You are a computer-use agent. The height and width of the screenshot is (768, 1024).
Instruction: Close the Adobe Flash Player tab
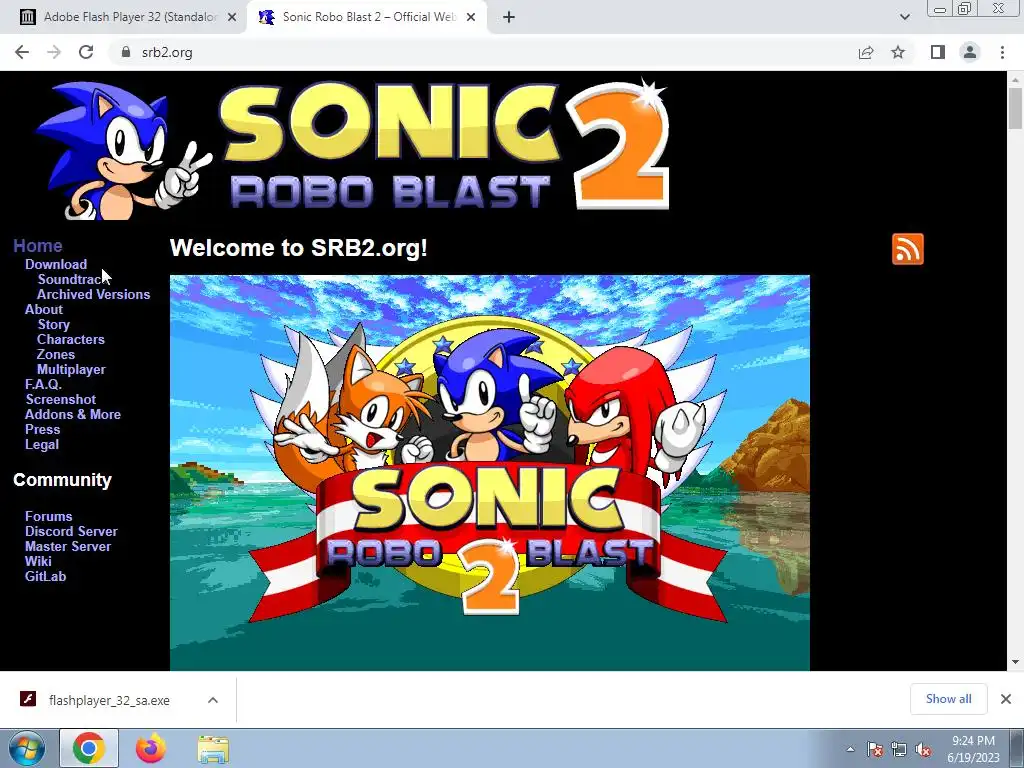(232, 18)
